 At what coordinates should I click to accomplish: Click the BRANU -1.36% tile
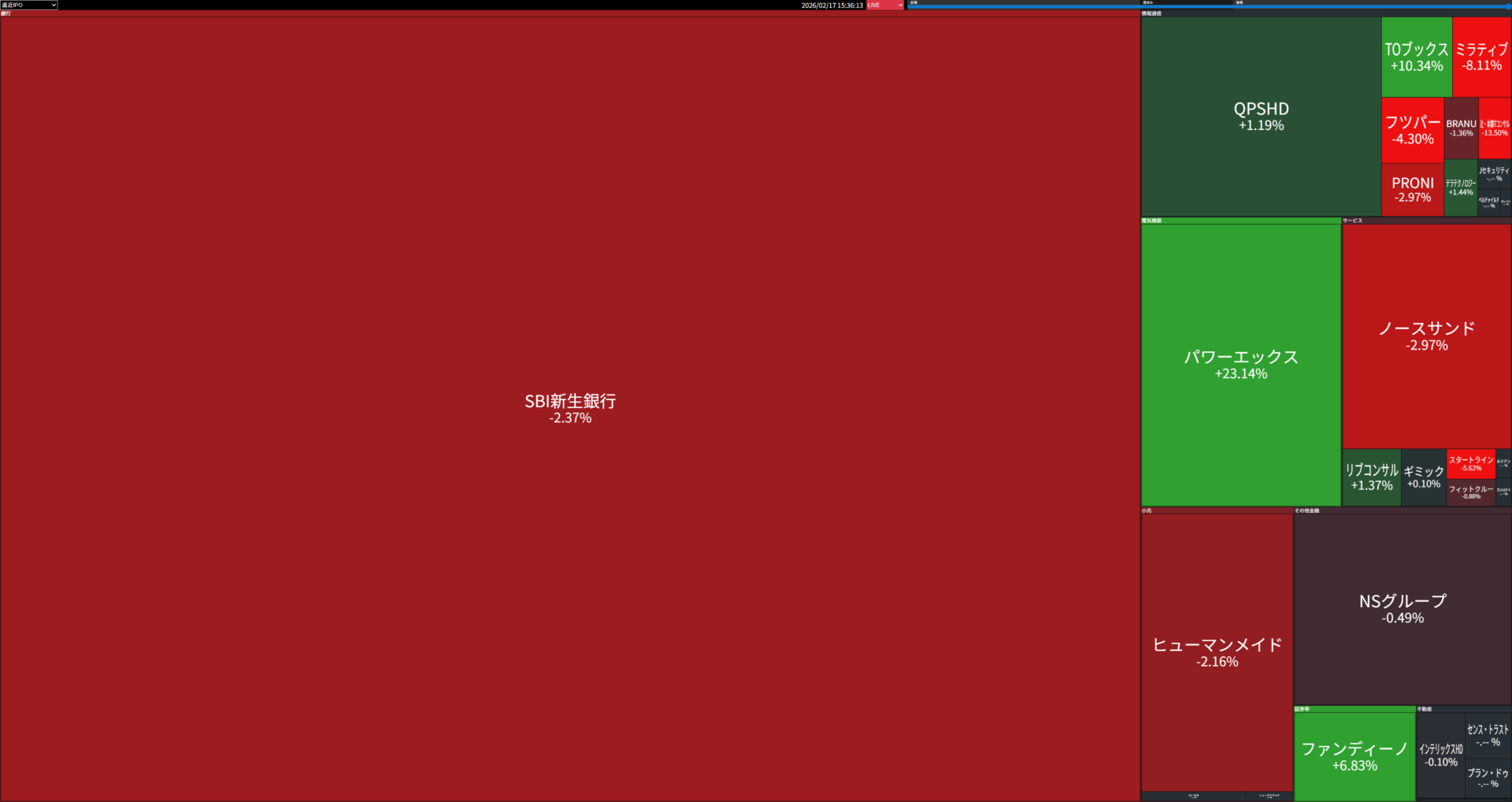tap(1461, 128)
